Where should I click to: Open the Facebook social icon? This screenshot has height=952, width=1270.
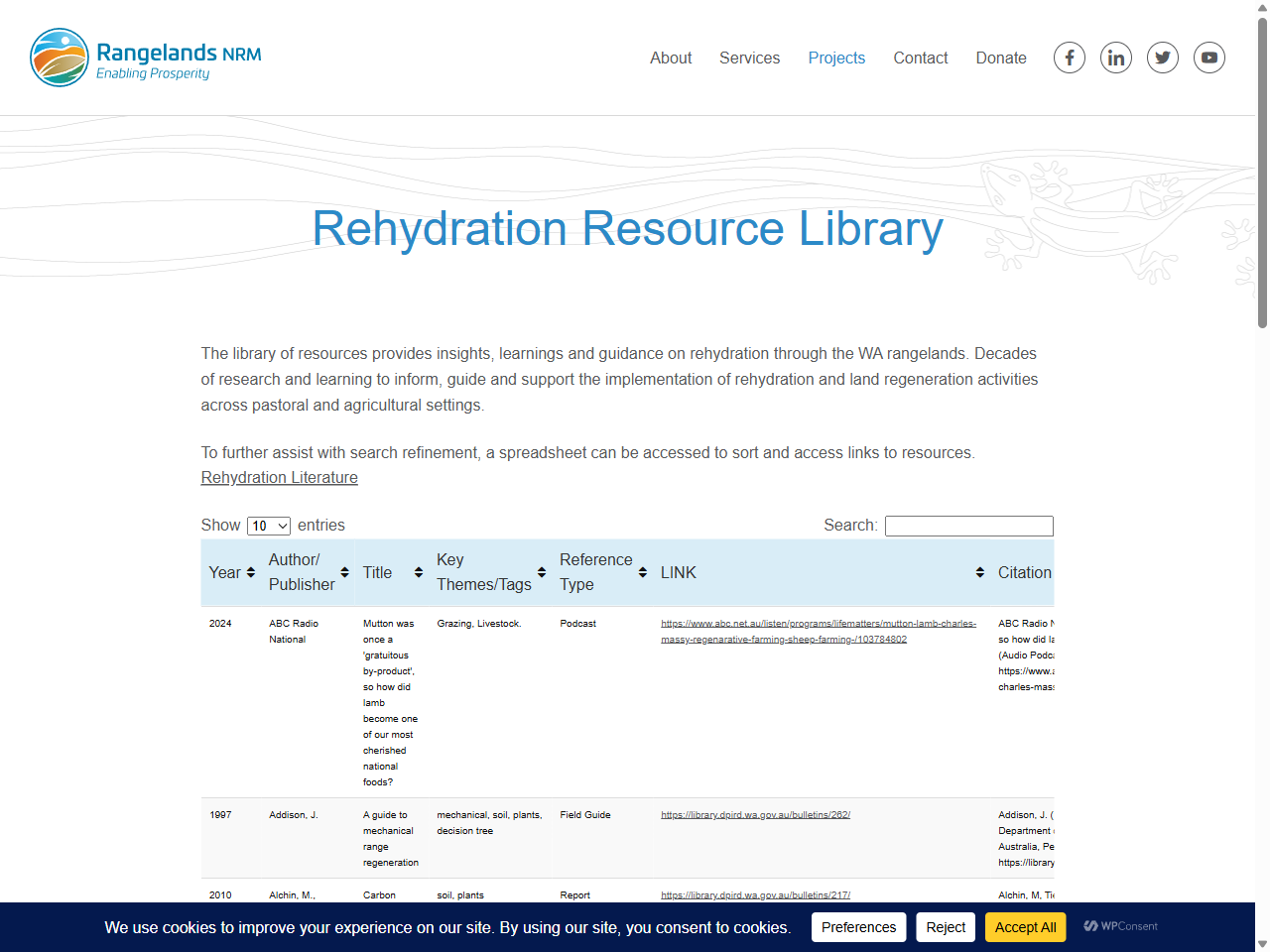tap(1070, 58)
